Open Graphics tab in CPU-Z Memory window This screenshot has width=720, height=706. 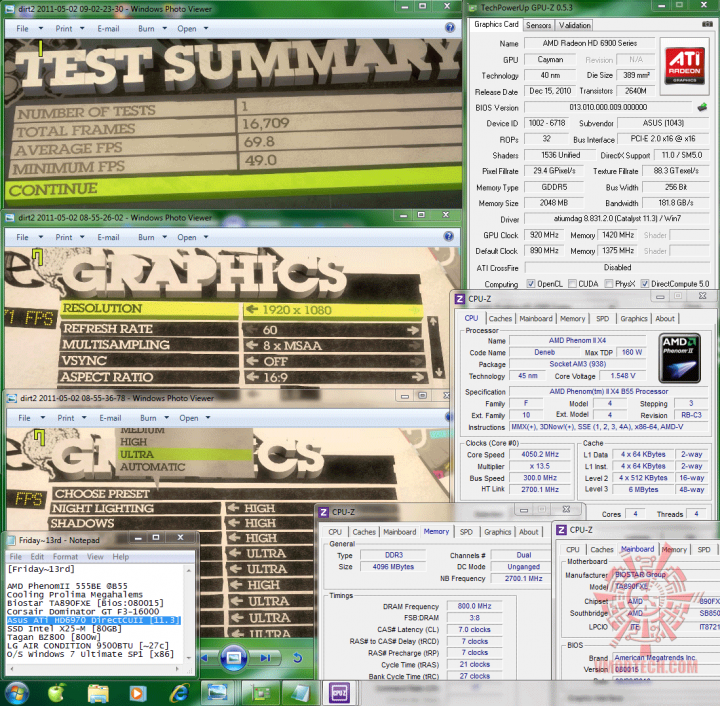click(497, 532)
